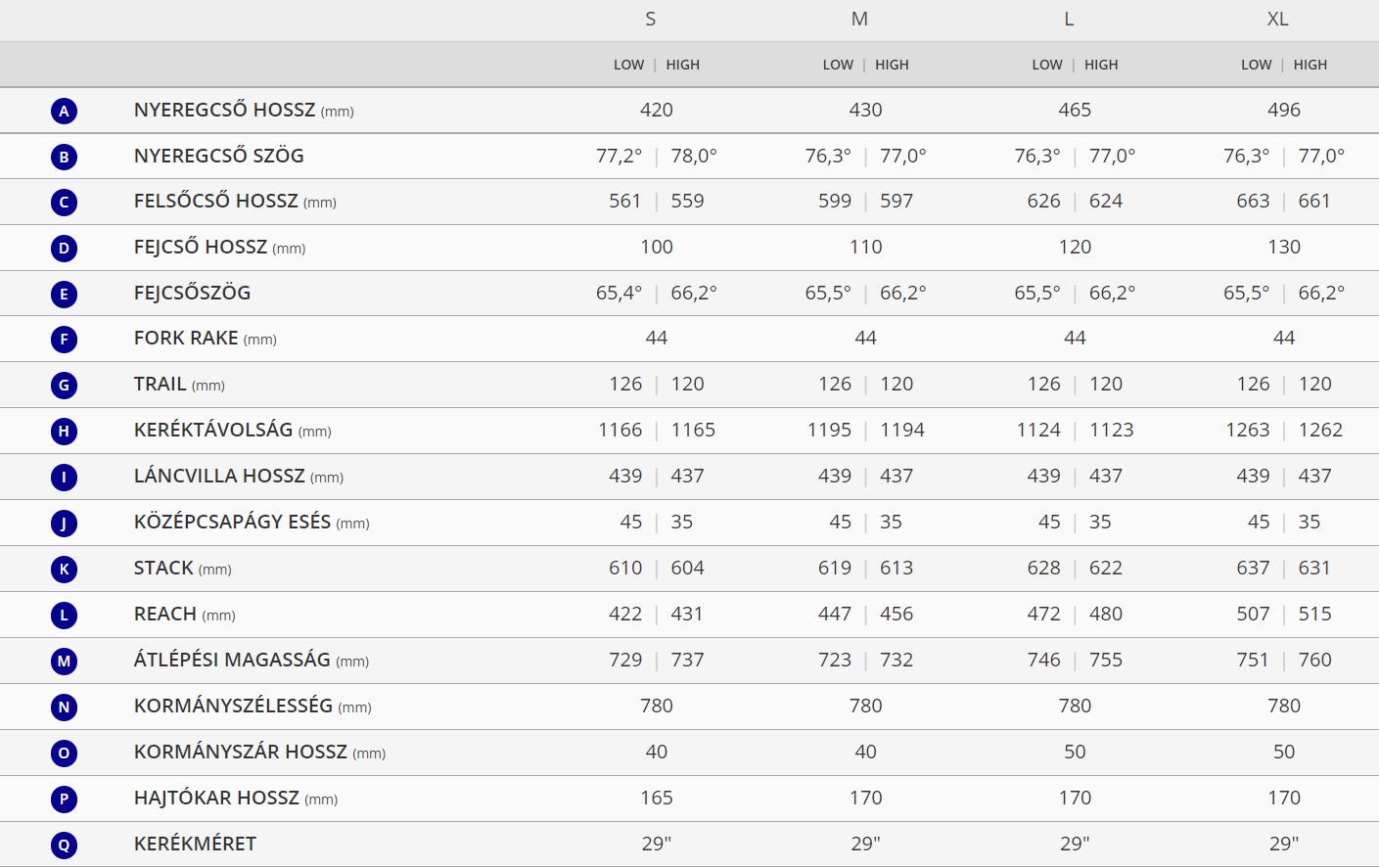The width and height of the screenshot is (1379, 868).
Task: Click the HIGH label under size S
Action: 683,65
